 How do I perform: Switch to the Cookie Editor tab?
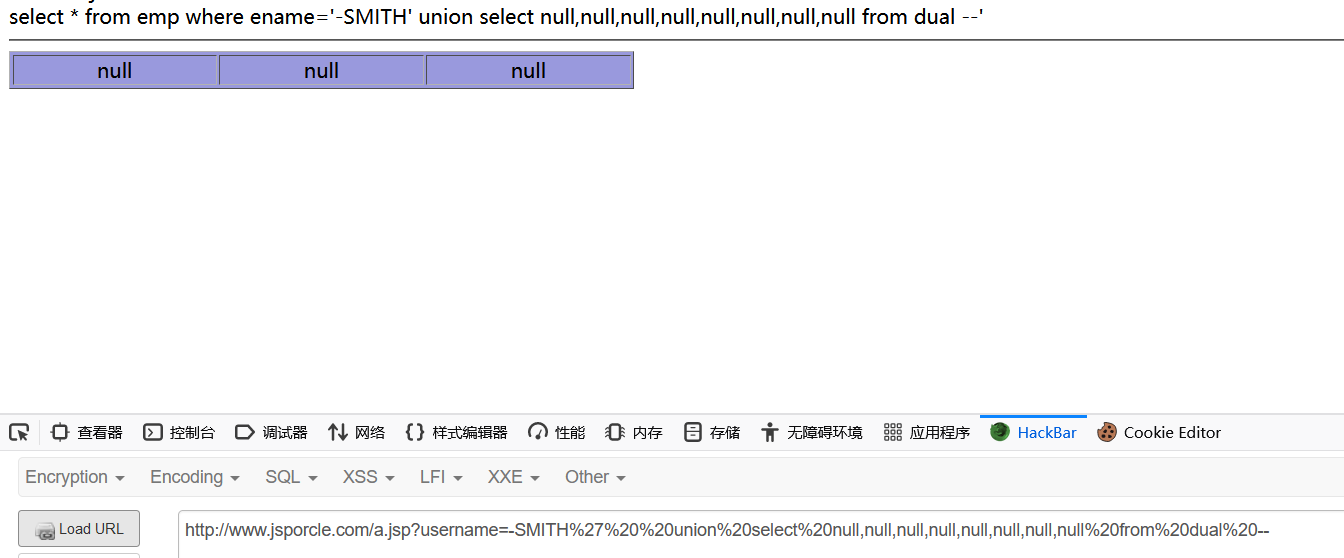(x=1159, y=433)
